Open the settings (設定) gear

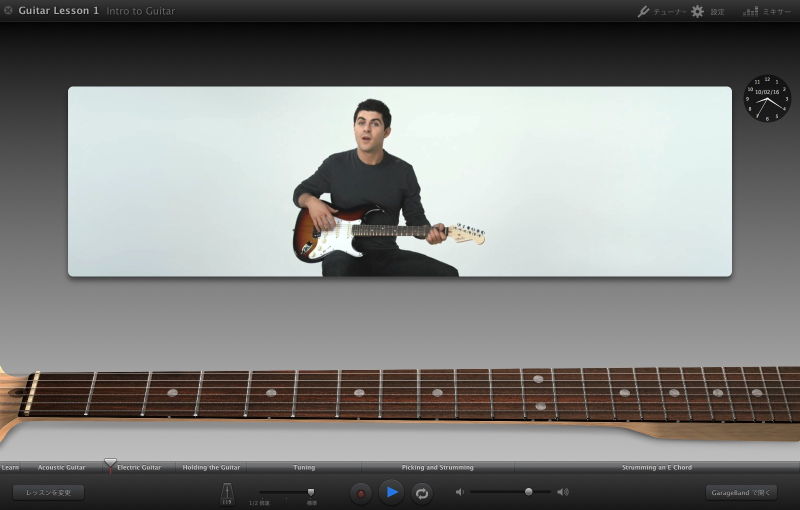[x=707, y=11]
